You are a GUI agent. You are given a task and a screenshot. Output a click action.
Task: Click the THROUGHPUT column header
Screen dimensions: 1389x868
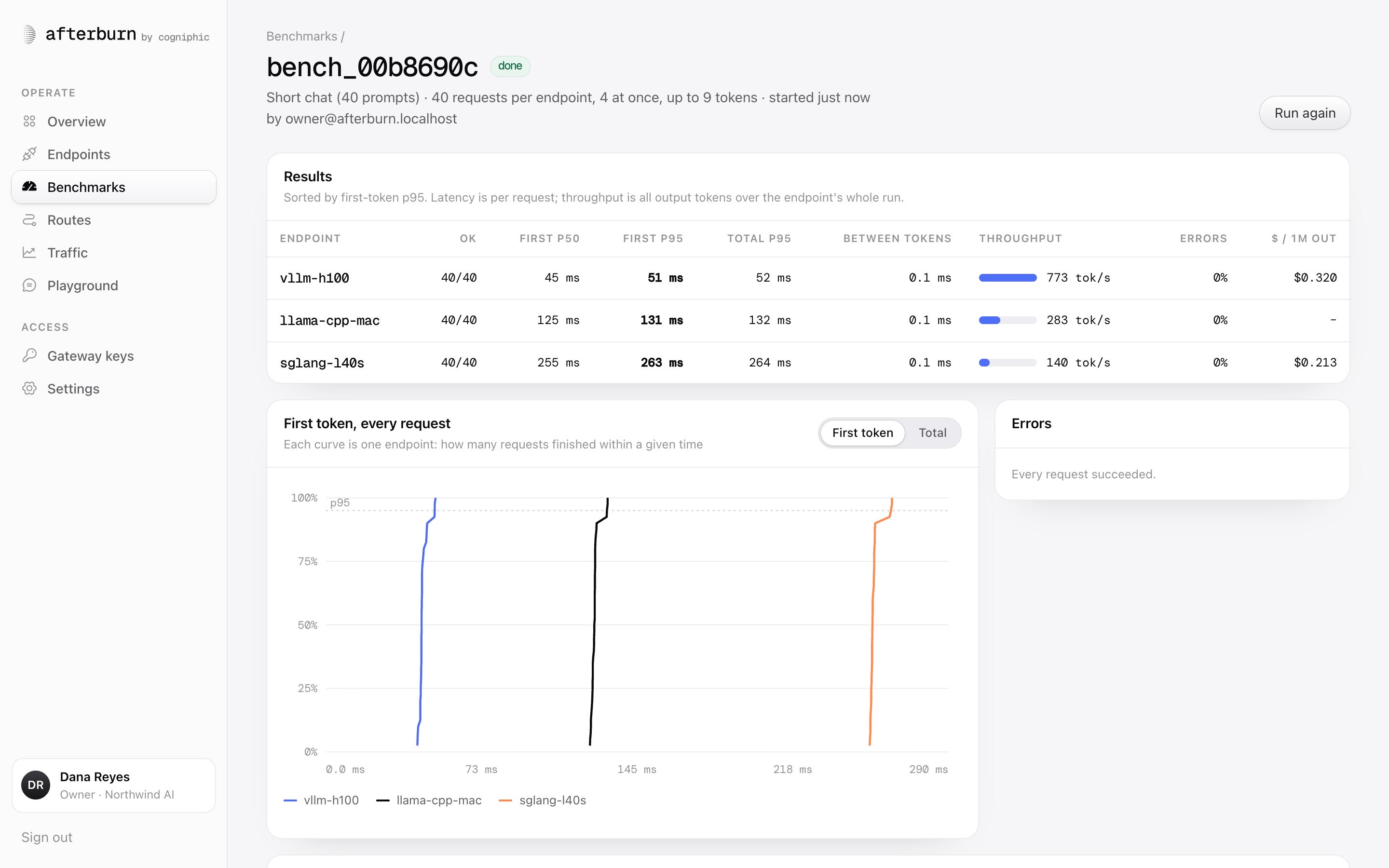1020,238
